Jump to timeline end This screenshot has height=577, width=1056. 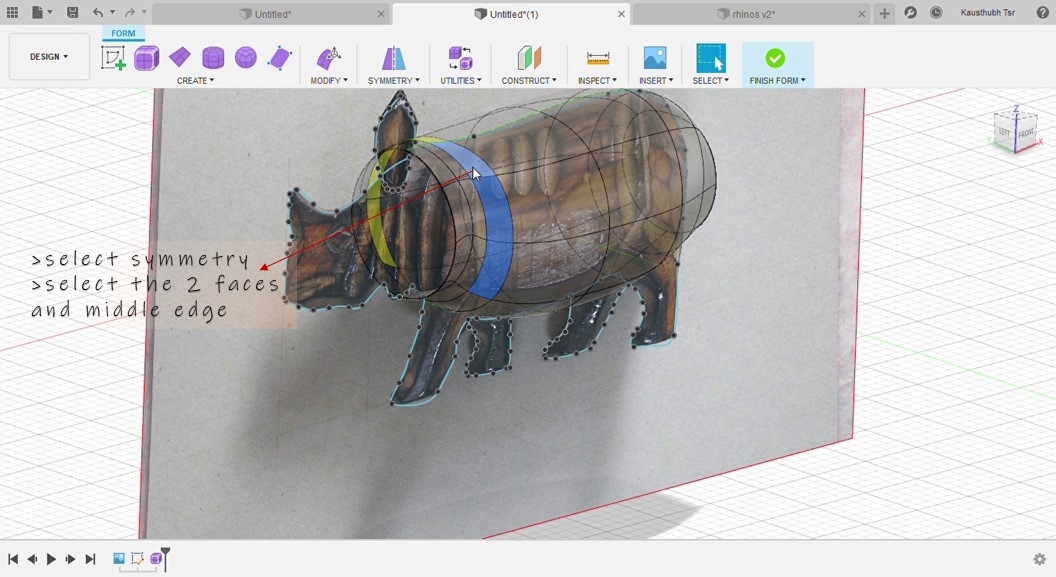point(90,559)
